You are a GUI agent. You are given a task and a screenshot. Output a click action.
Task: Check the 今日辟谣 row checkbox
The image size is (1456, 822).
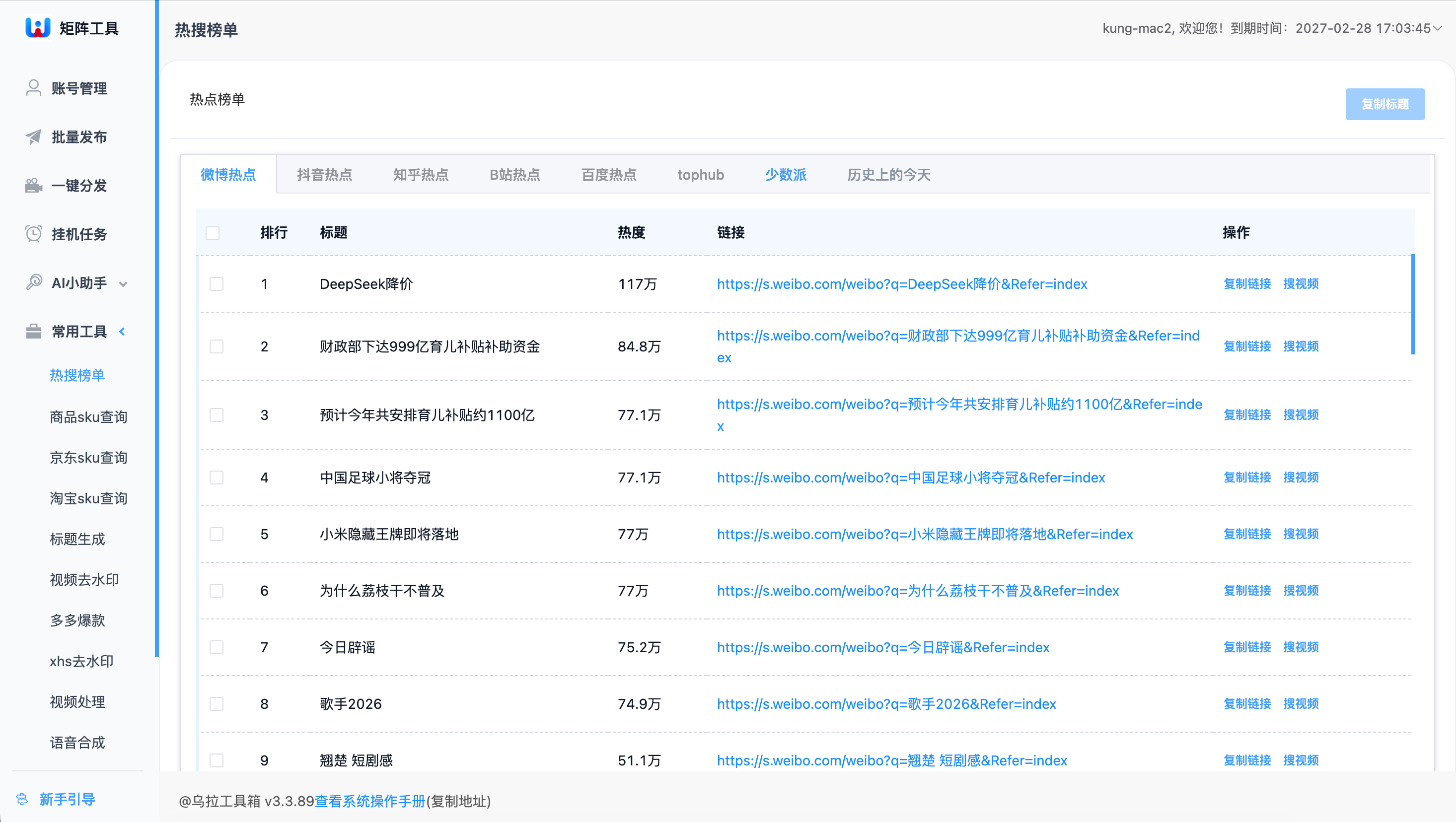217,647
